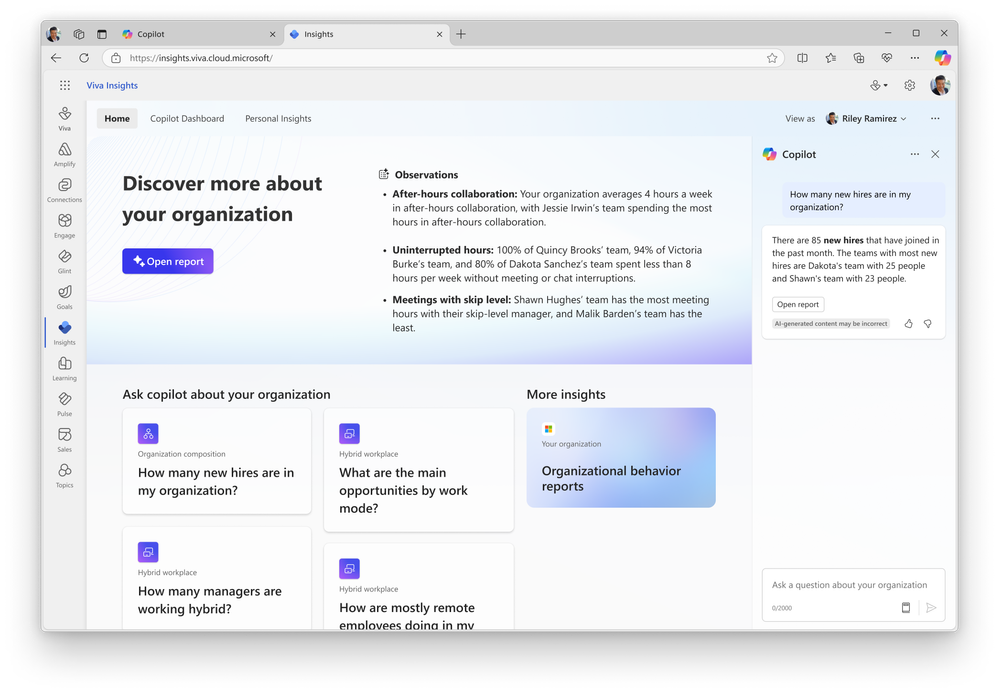999x693 pixels.
Task: Expand the View as Riley Ramirez dropdown
Action: 866,118
